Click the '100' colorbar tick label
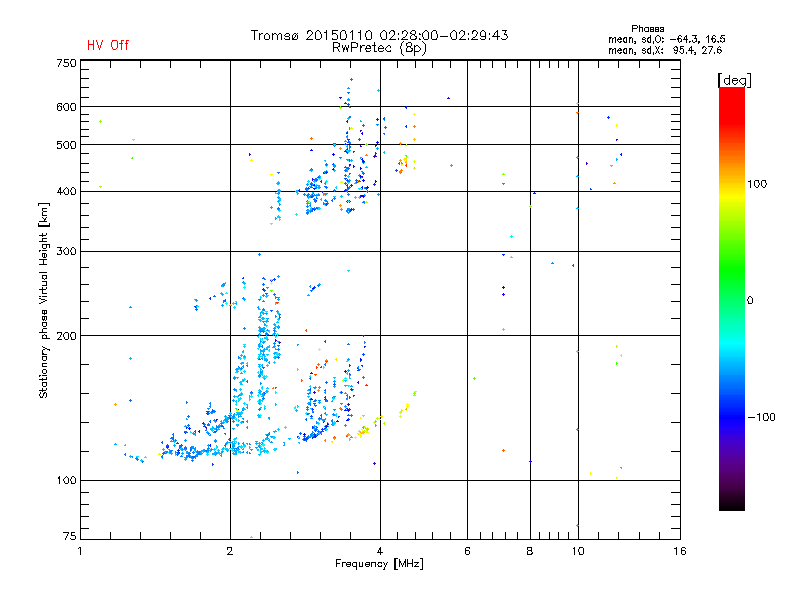 click(757, 184)
